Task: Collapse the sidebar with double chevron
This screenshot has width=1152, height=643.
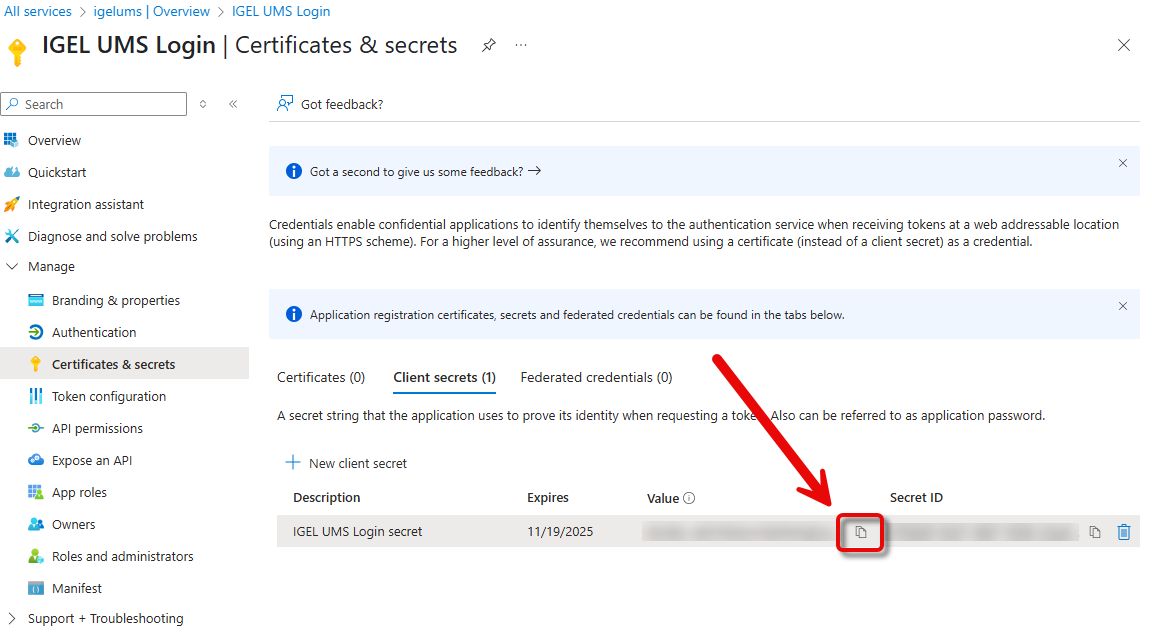Action: [233, 104]
